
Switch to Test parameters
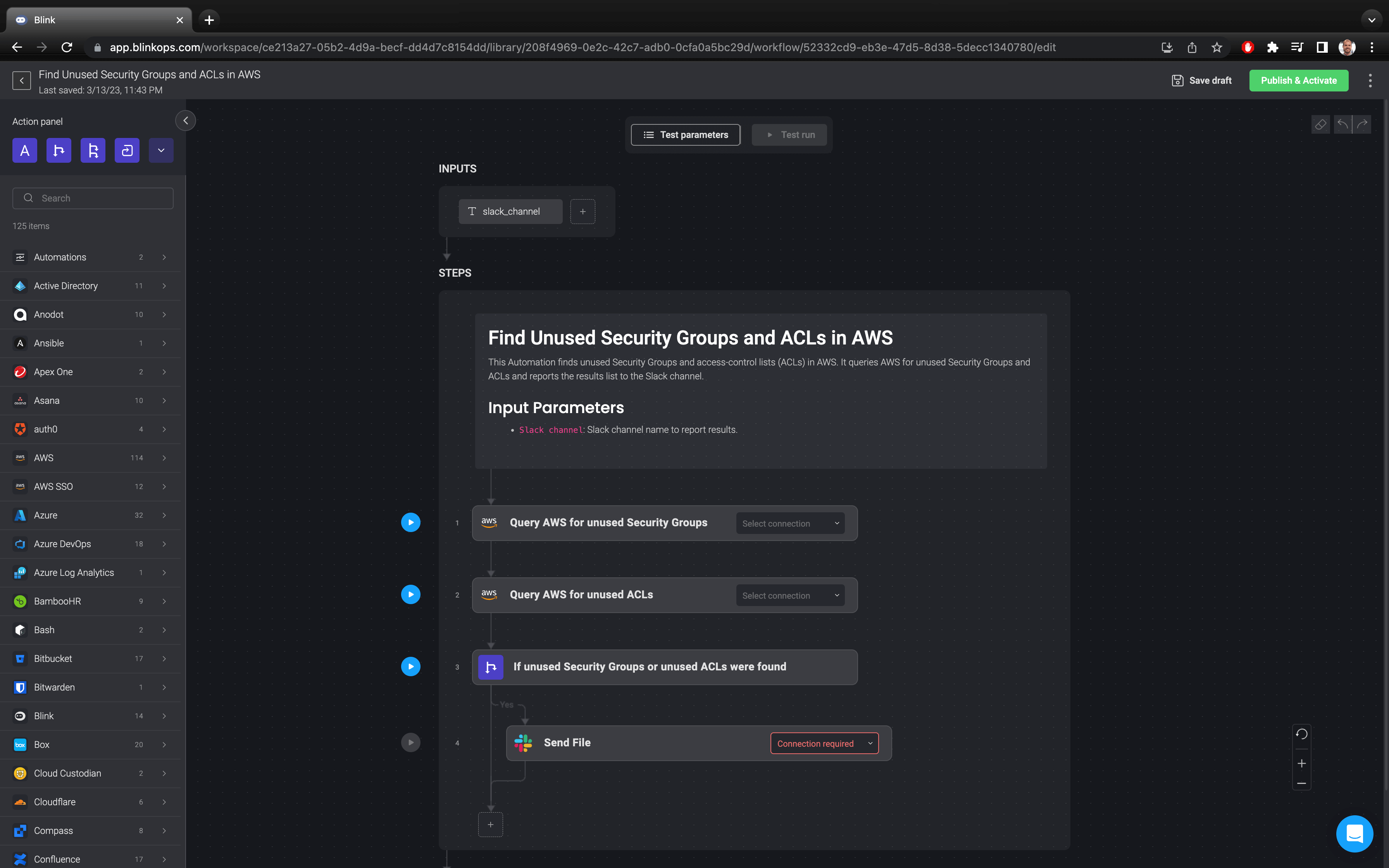[685, 134]
